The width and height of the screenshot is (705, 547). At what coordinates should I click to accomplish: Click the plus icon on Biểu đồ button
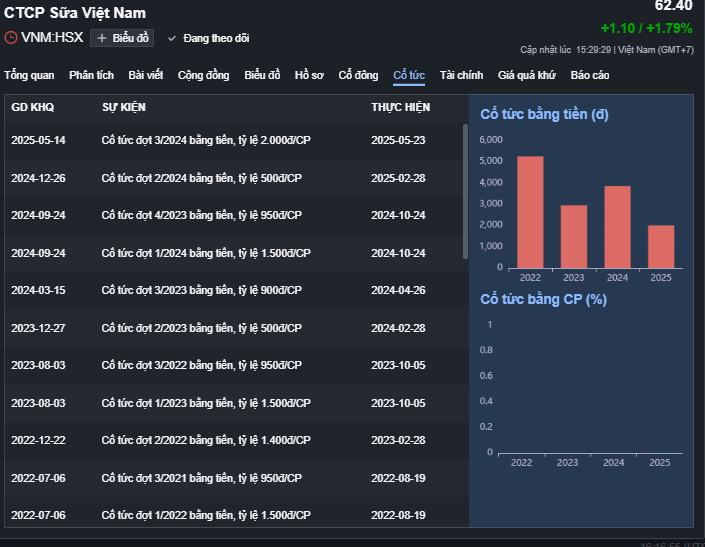tap(102, 38)
